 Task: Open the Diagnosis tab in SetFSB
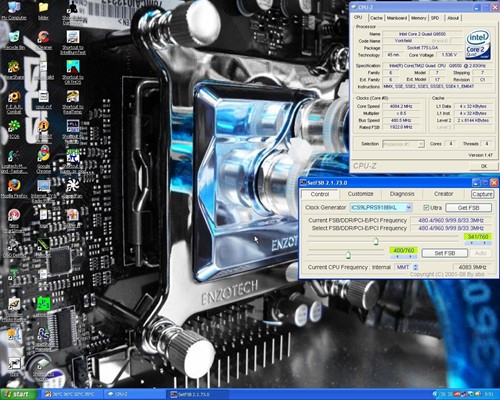point(402,194)
